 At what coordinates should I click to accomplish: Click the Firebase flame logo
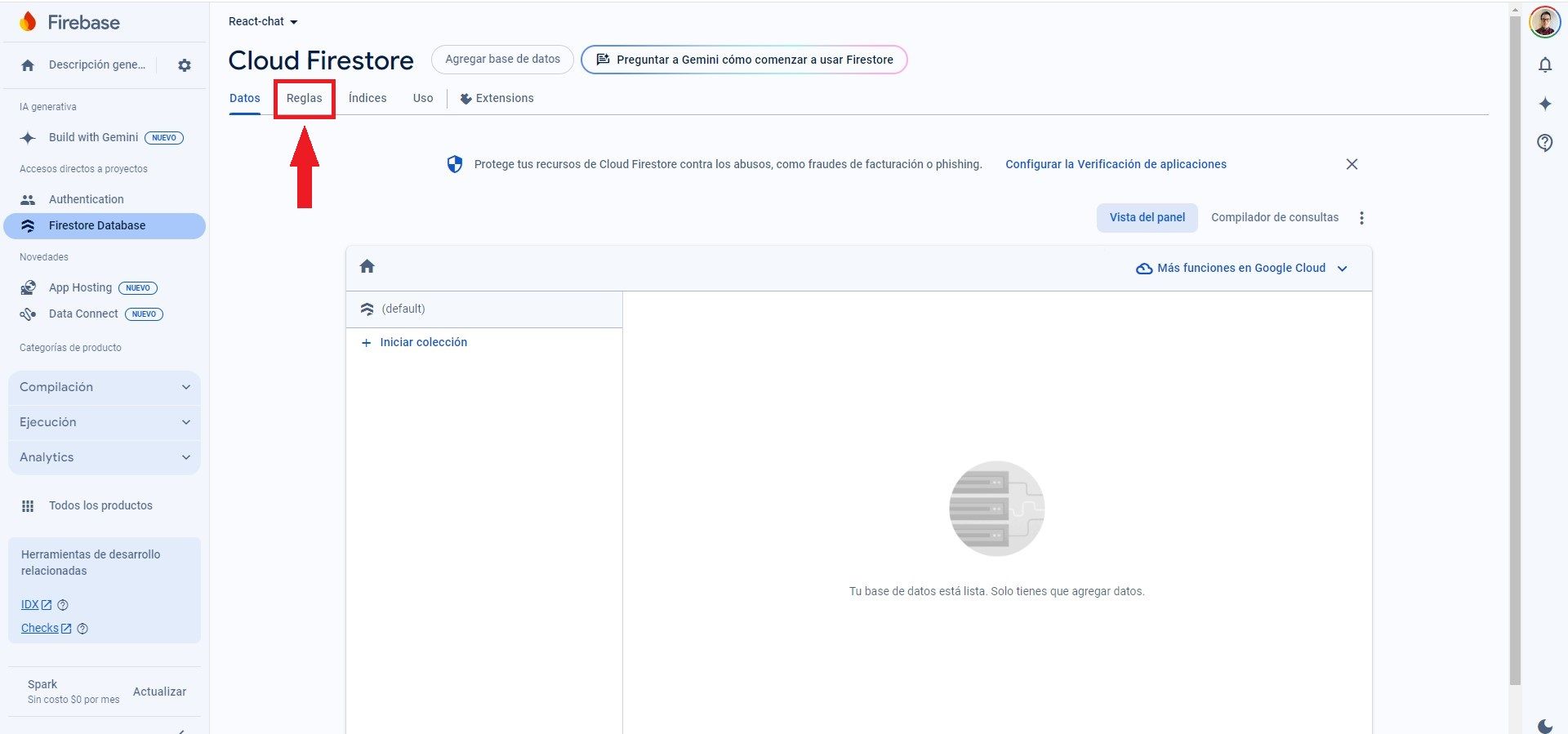pos(28,22)
